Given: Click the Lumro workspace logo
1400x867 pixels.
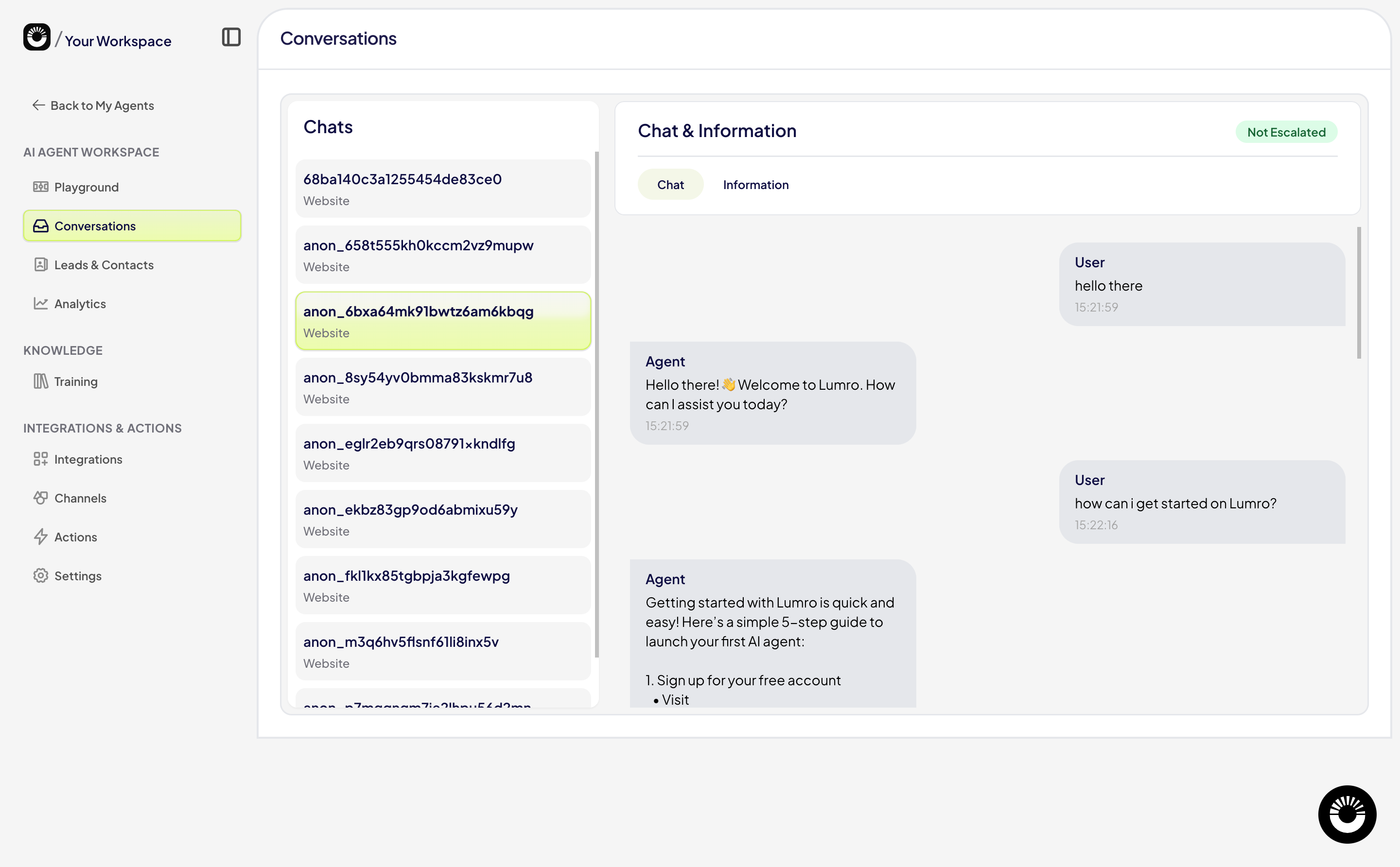Looking at the screenshot, I should coord(37,37).
